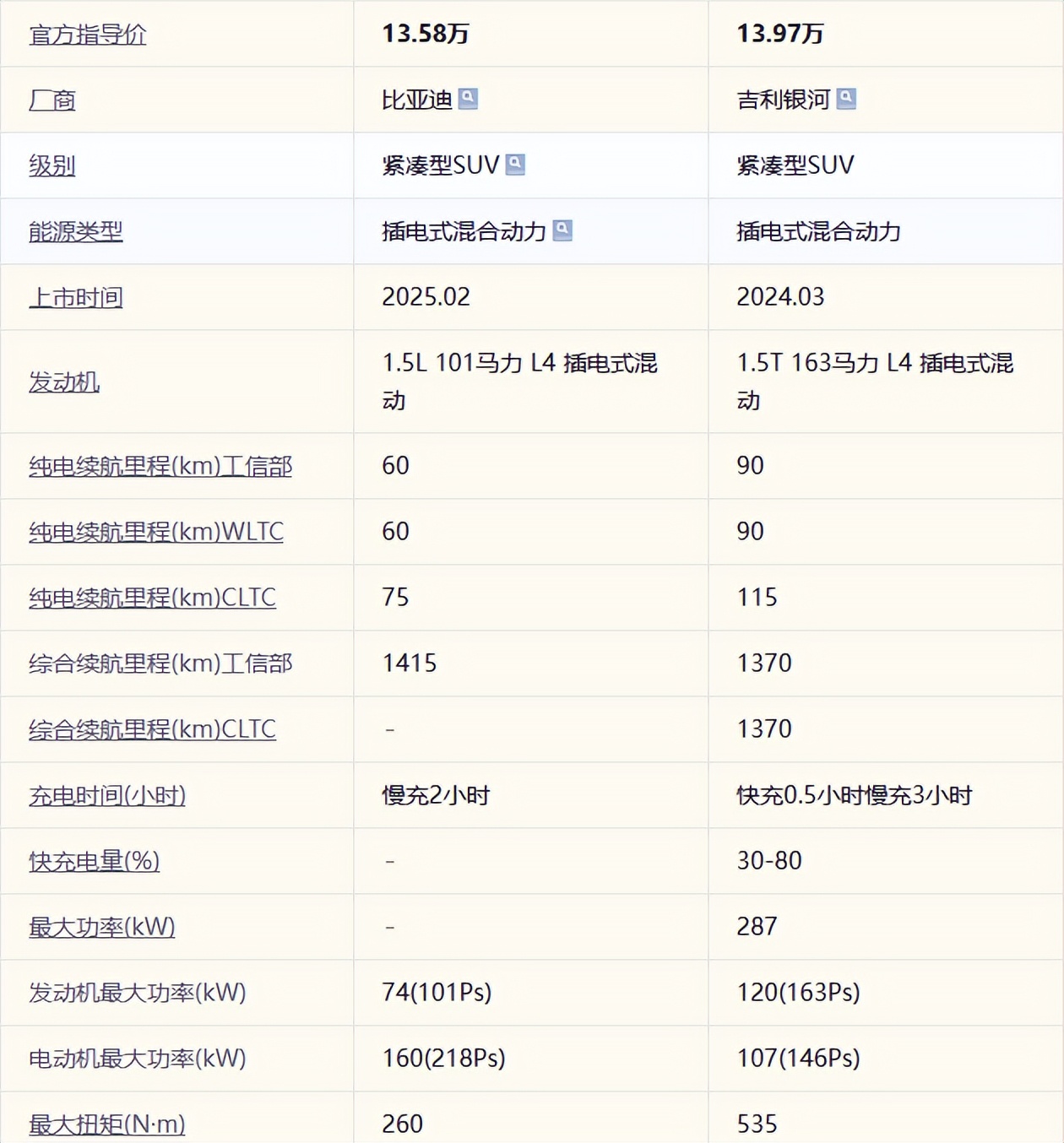Click the combined range value 1415

tap(410, 664)
